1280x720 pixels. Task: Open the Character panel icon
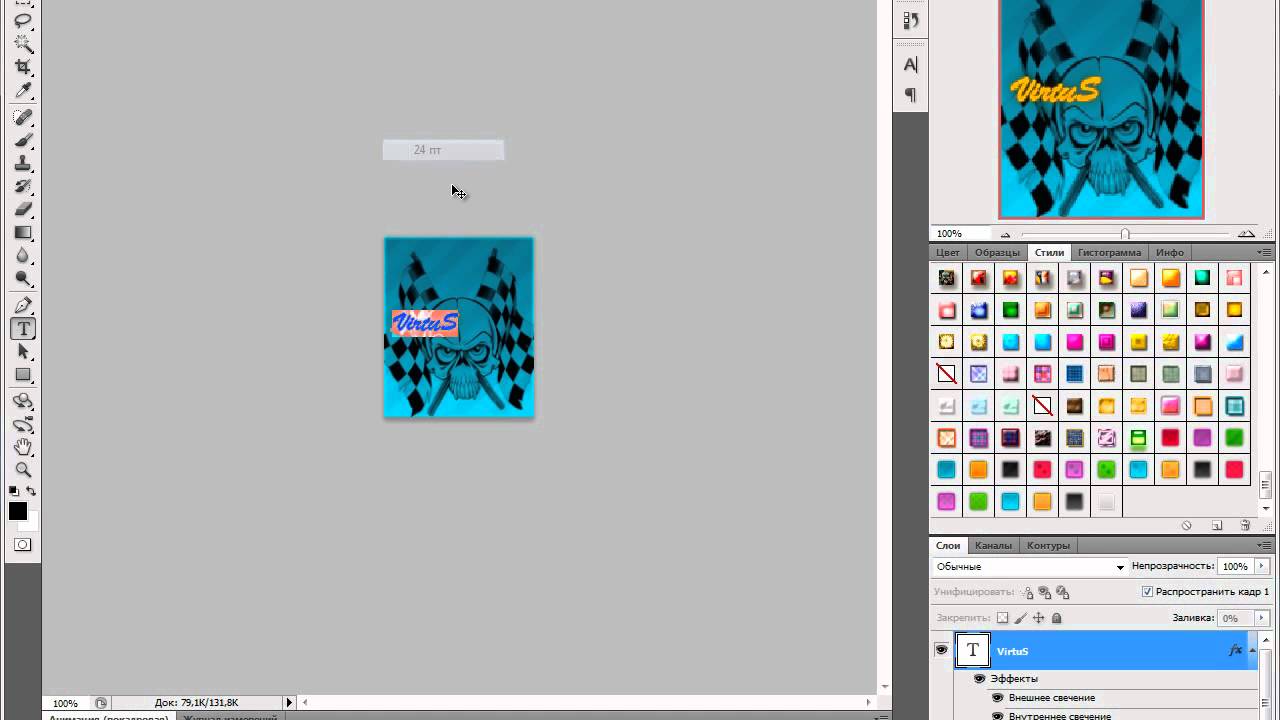[x=910, y=64]
